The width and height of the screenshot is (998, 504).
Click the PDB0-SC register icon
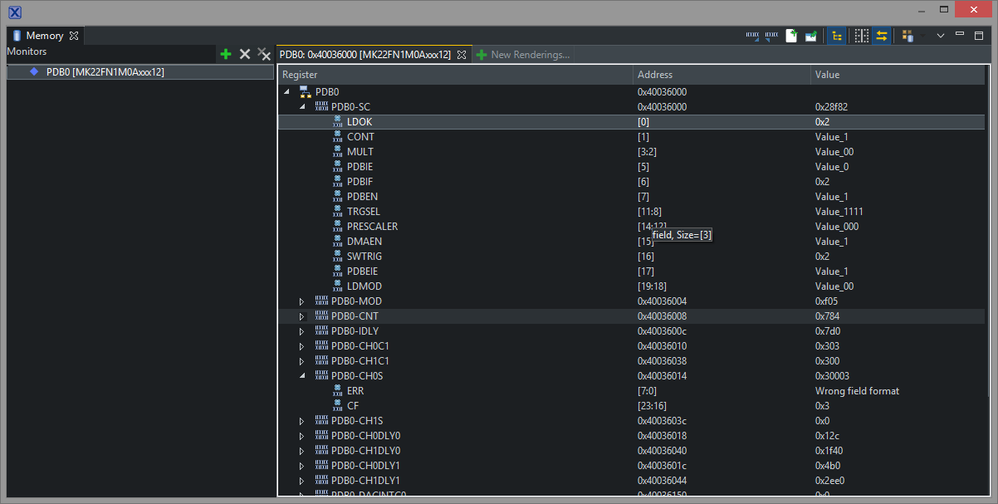[x=321, y=106]
